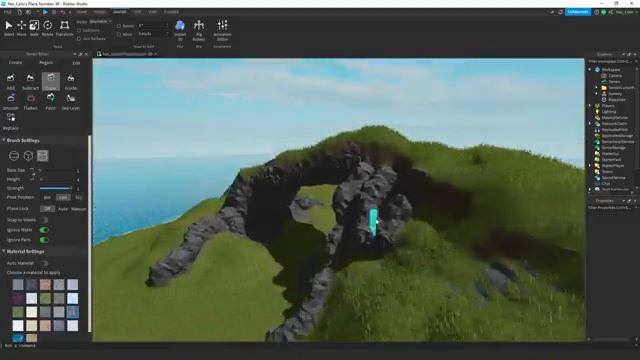Screen dimensions: 640x360
Task: Expand the Players node in Explorer
Action: [x=590, y=106]
